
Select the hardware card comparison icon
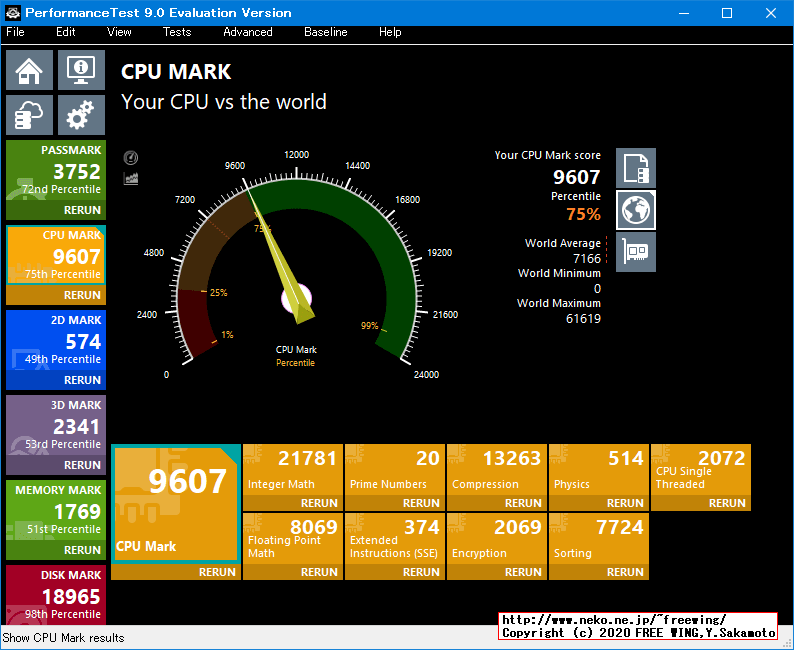(636, 252)
